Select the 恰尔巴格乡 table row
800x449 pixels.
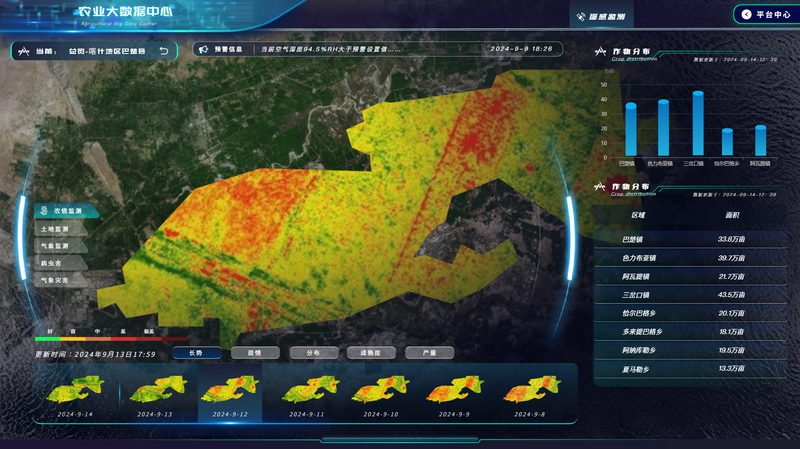(x=690, y=313)
